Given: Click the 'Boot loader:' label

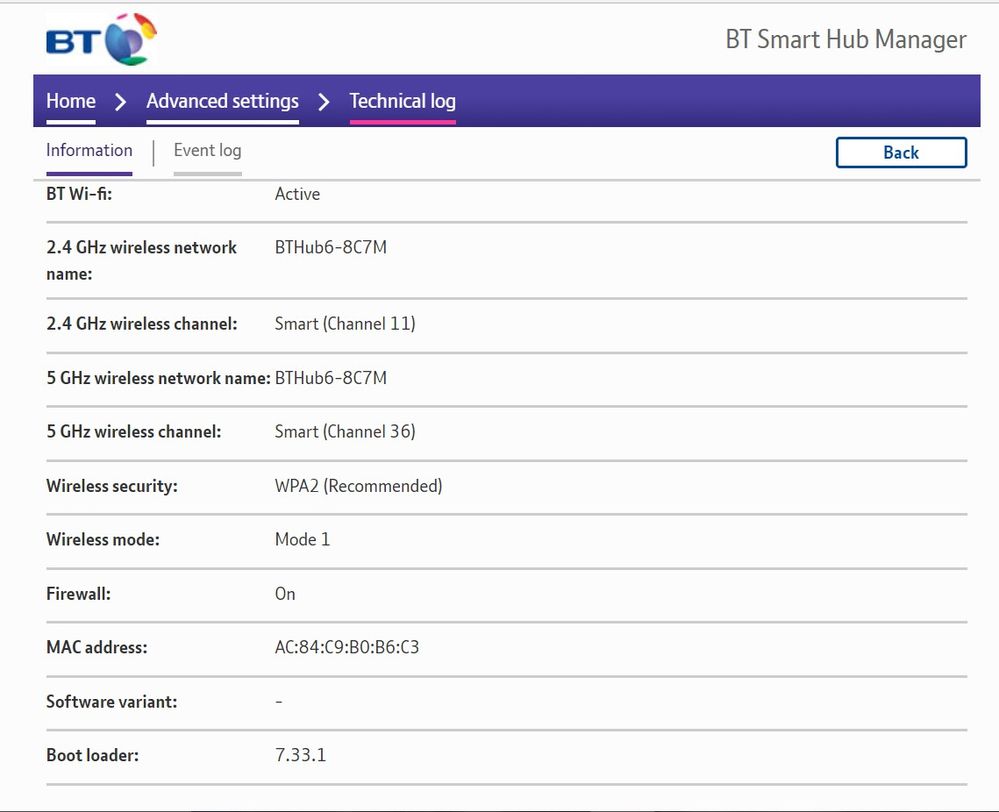Looking at the screenshot, I should [x=92, y=755].
